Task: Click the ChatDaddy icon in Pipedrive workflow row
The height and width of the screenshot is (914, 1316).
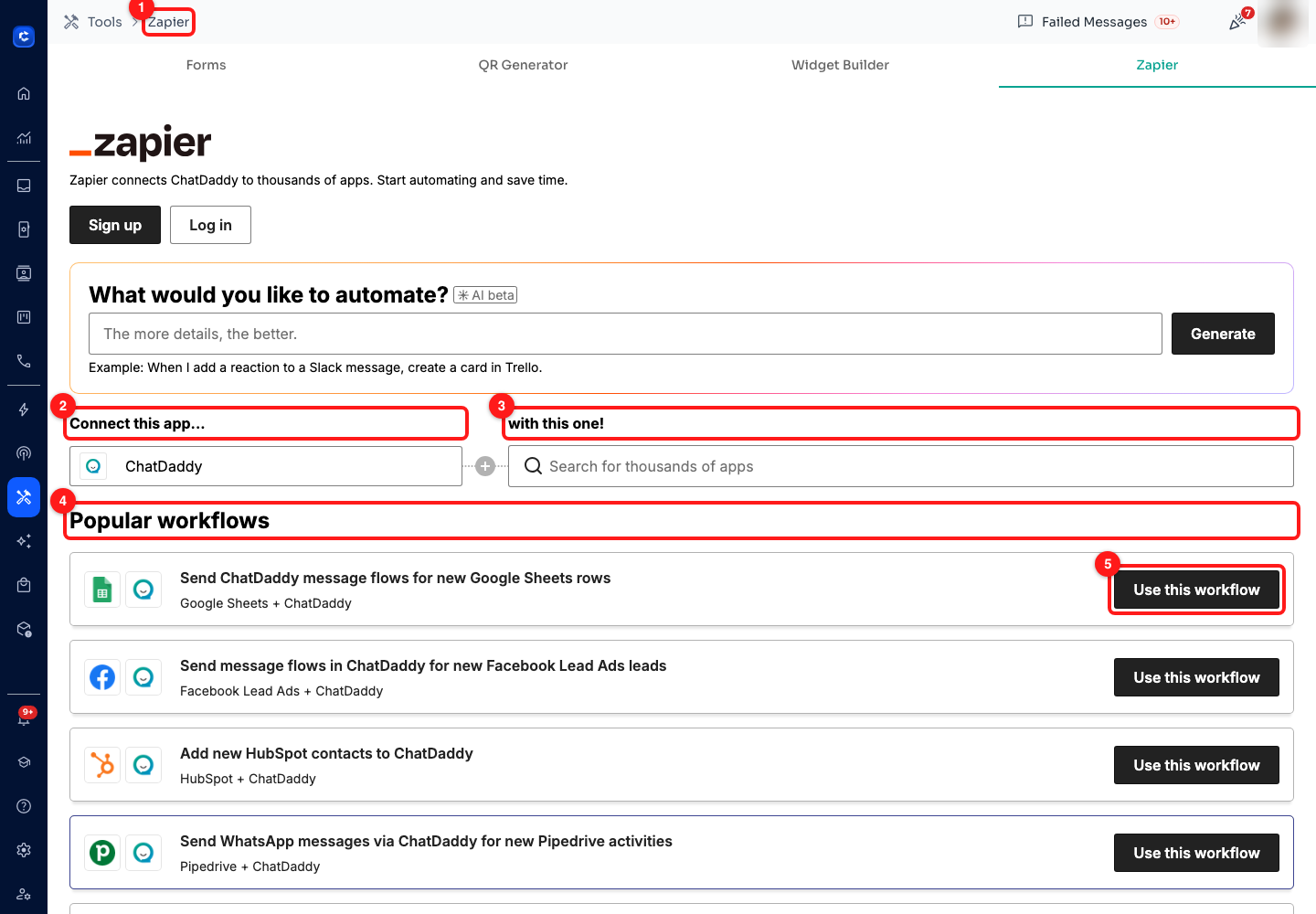Action: (143, 853)
